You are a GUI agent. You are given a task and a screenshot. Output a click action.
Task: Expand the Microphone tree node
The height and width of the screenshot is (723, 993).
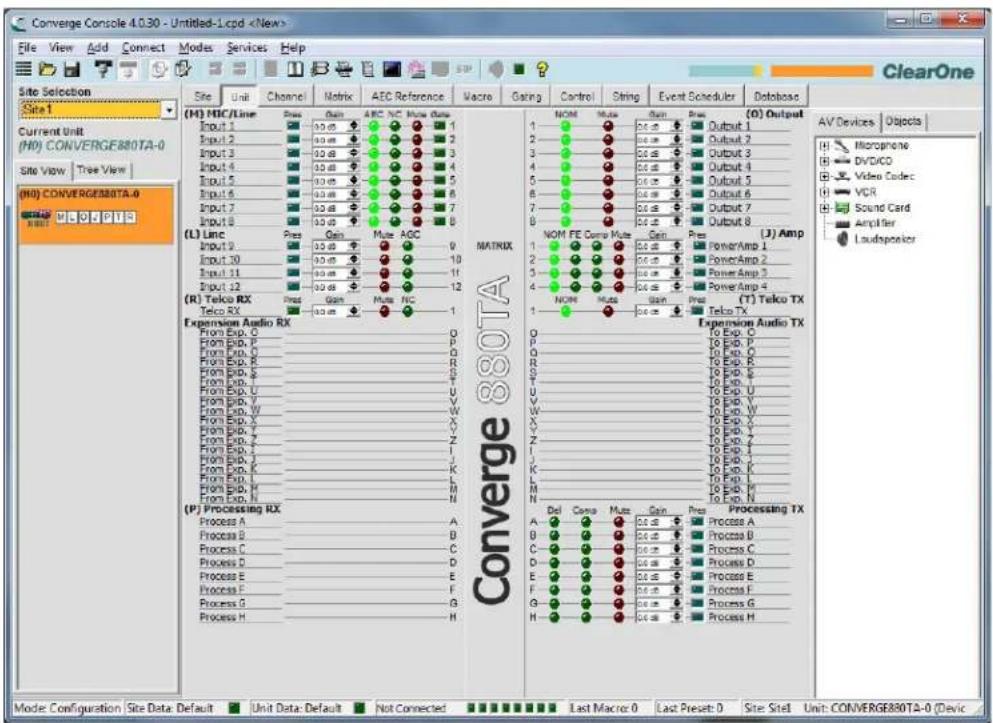click(825, 146)
